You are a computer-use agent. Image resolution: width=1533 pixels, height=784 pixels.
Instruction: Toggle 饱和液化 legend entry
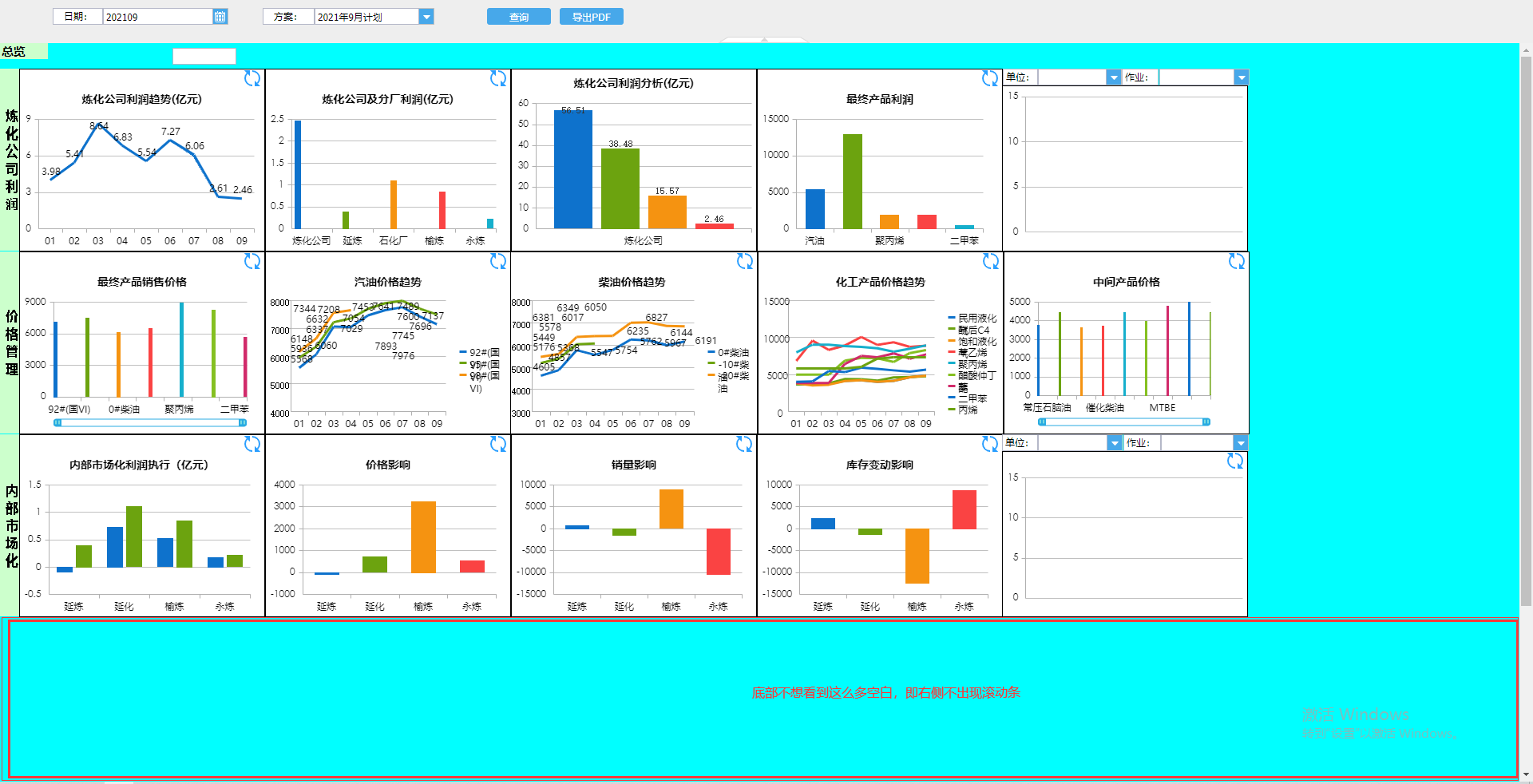pos(972,341)
